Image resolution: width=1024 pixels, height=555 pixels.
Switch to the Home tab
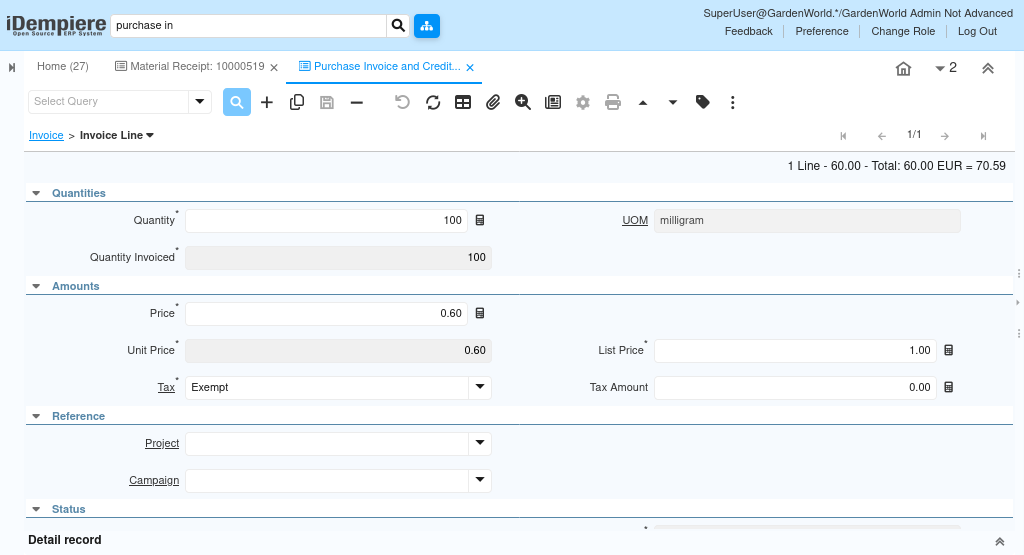pos(63,67)
